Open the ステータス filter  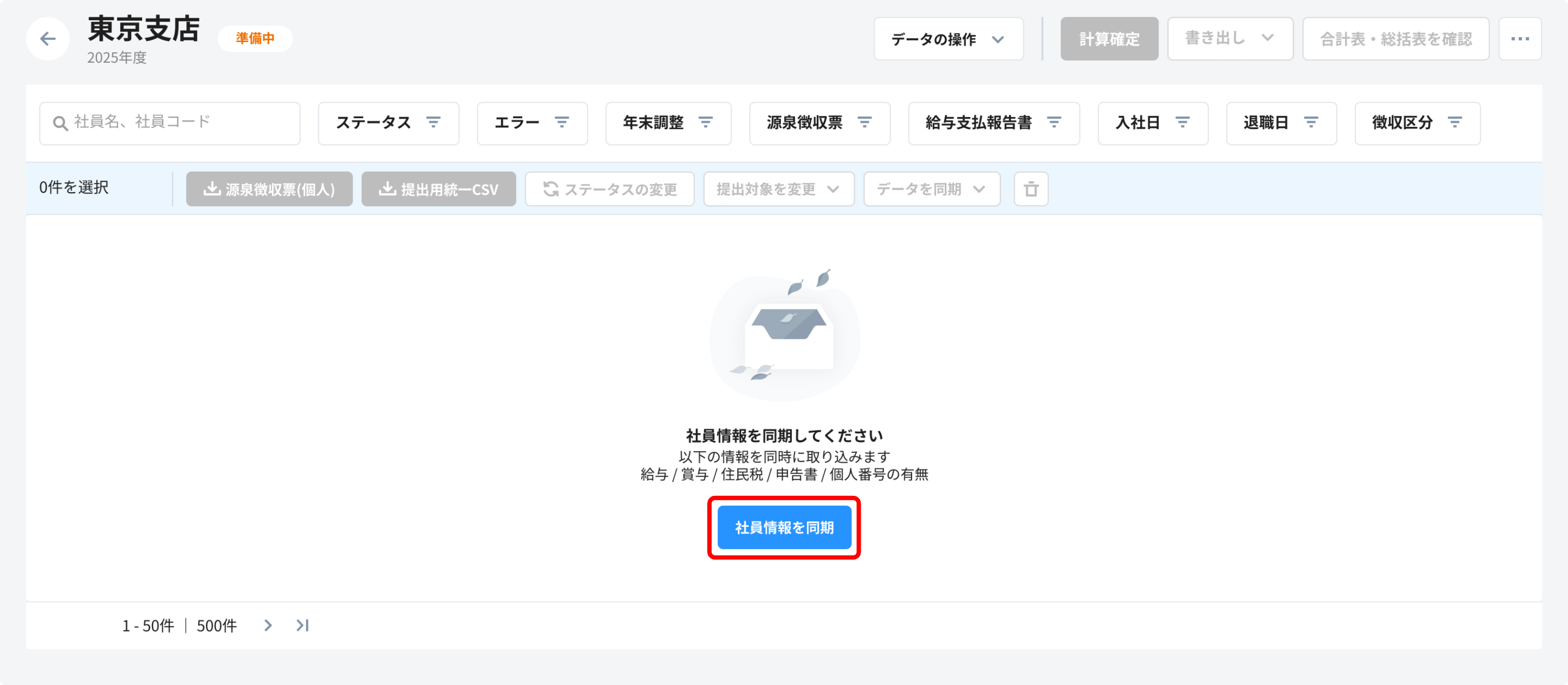(x=388, y=123)
